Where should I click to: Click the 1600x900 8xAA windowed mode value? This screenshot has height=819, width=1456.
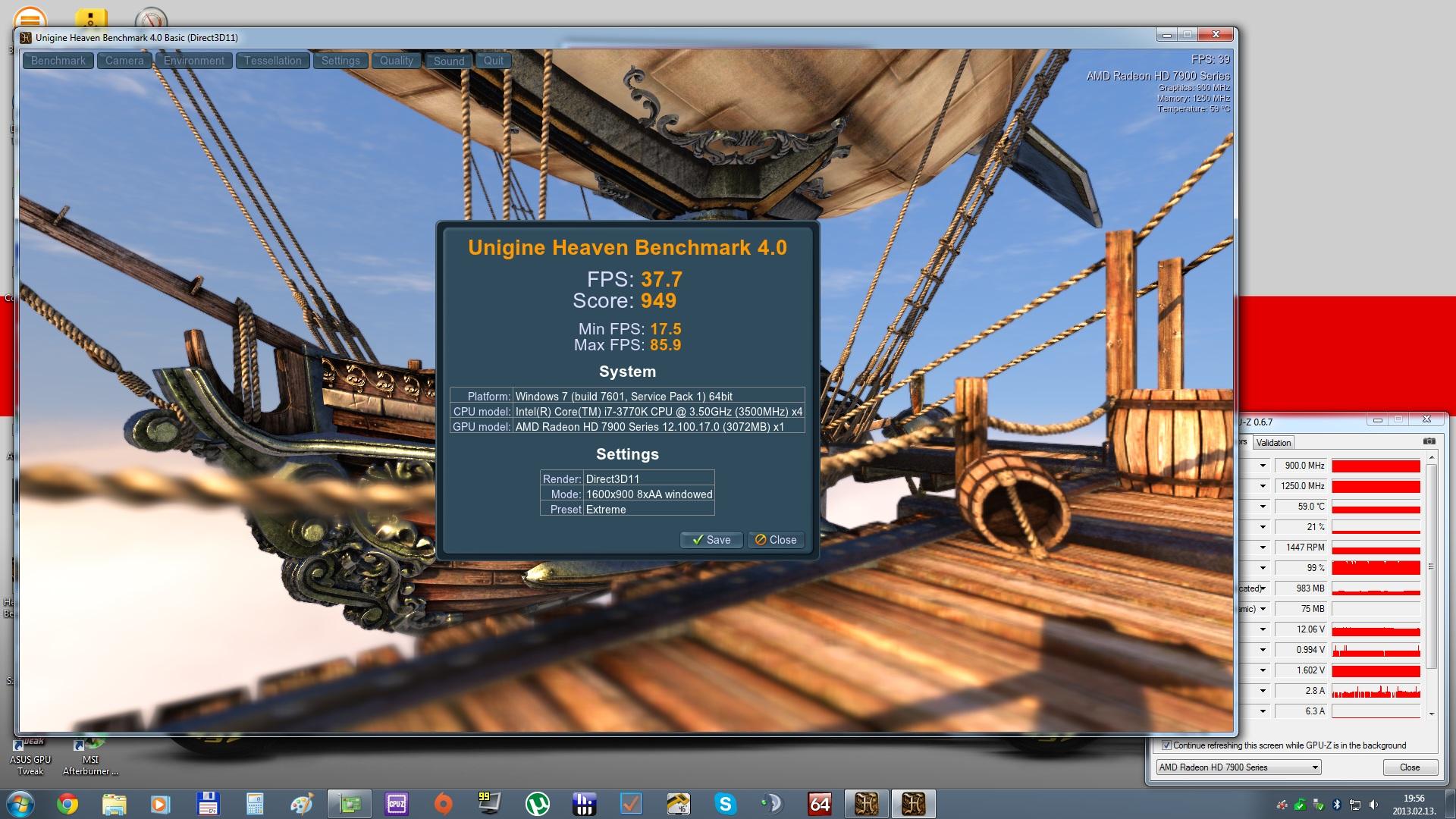(649, 494)
